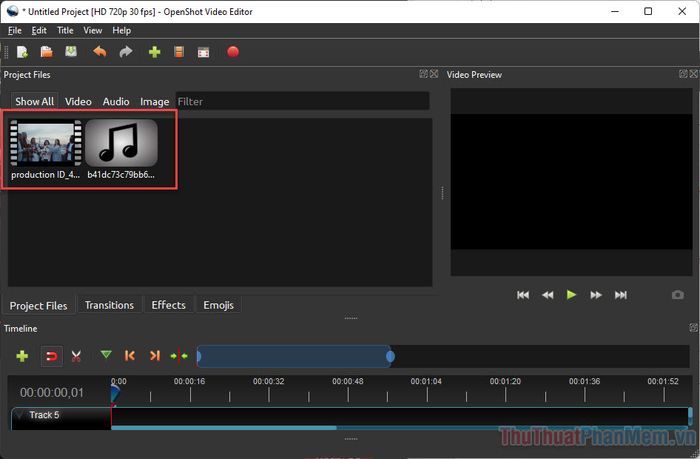This screenshot has width=700, height=459.
Task: Click Jump to Start playback button
Action: (523, 295)
